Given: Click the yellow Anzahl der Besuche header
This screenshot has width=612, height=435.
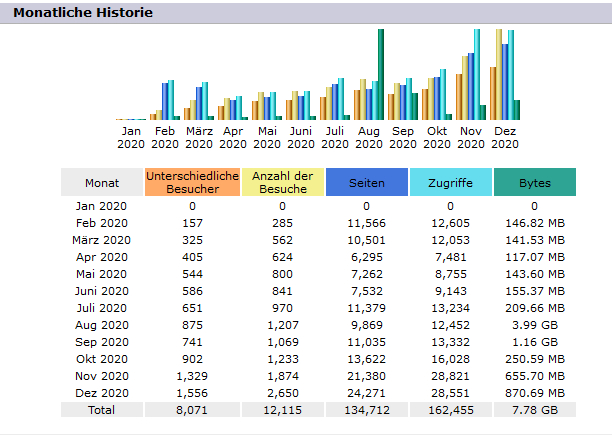Looking at the screenshot, I should tap(283, 183).
